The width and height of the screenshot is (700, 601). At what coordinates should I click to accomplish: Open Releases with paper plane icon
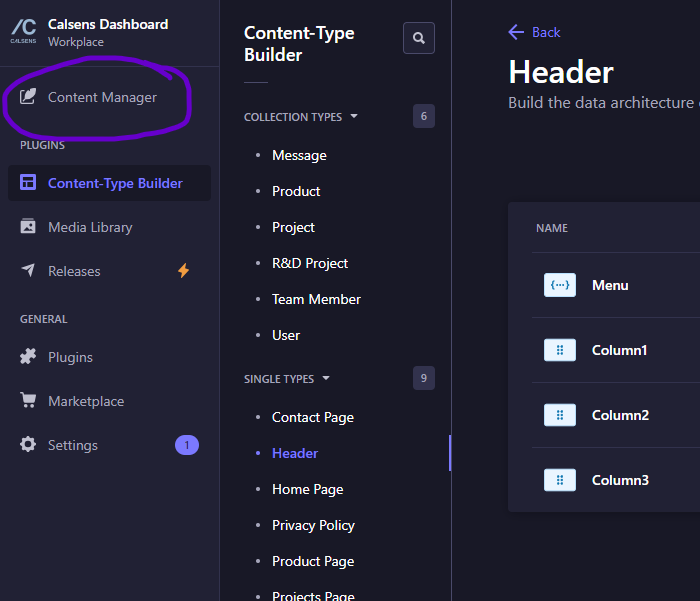pyautogui.click(x=28, y=271)
